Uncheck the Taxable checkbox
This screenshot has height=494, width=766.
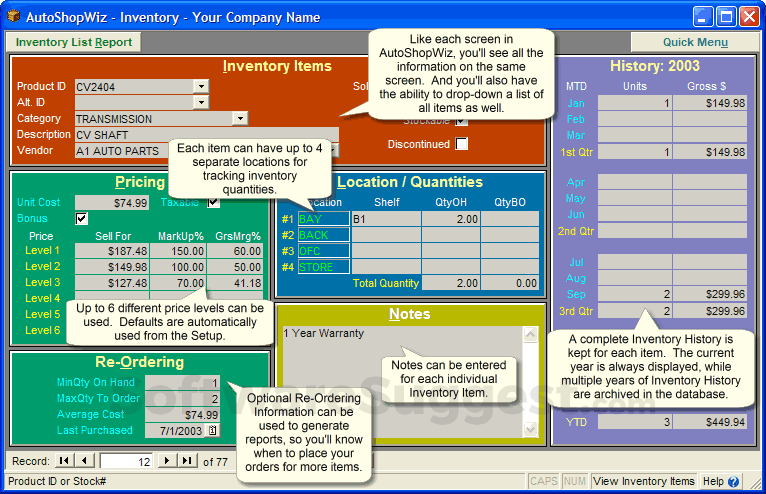click(x=213, y=202)
